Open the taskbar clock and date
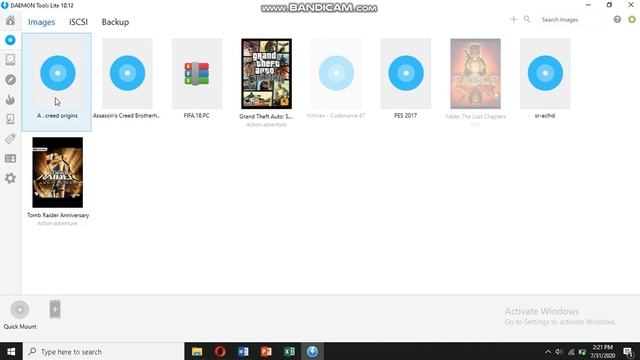The height and width of the screenshot is (360, 640). coord(603,351)
